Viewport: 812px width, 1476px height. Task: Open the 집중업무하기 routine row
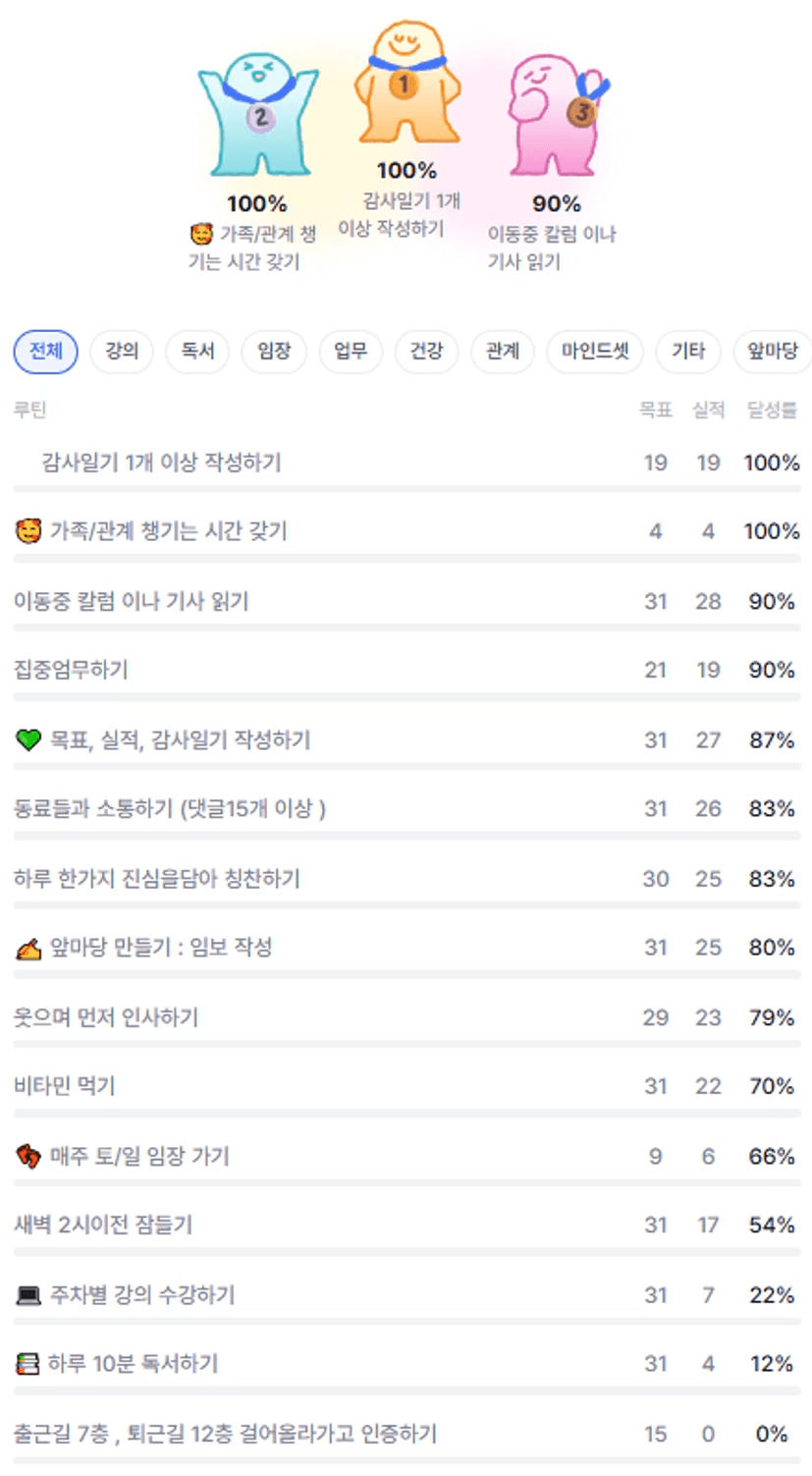71,671
